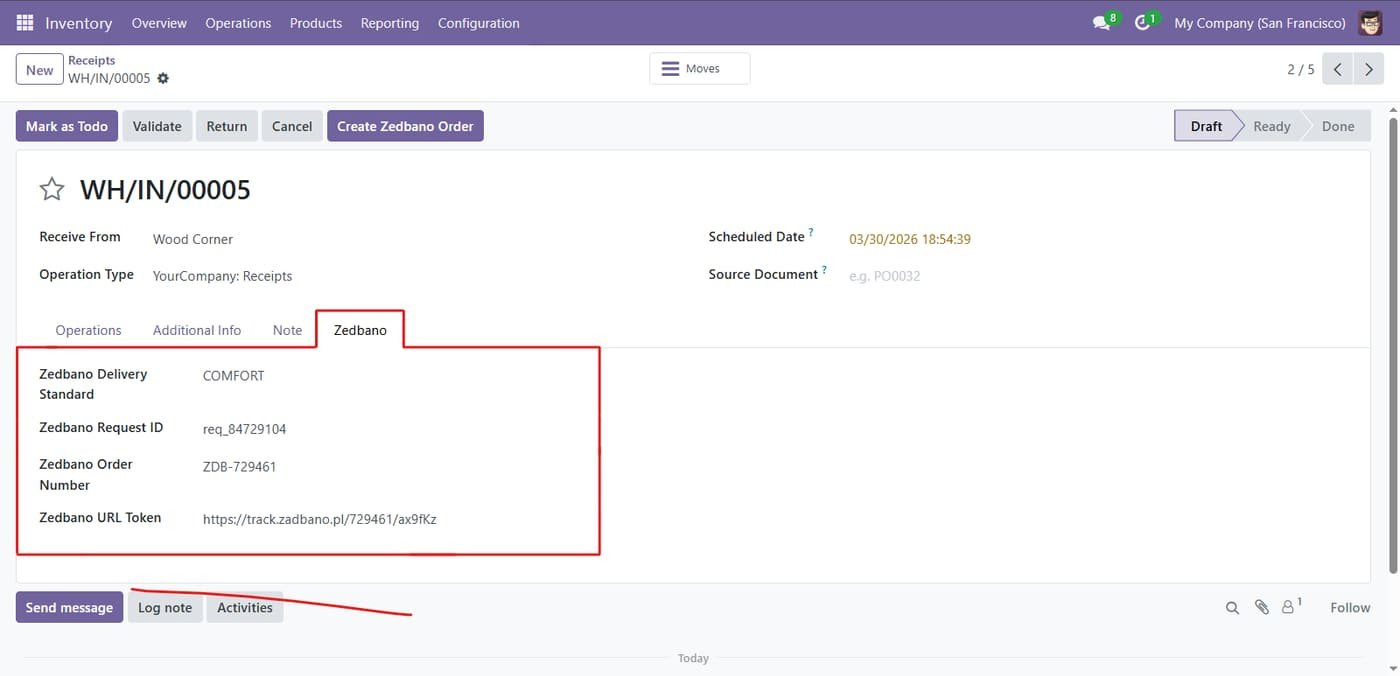Switch to the Operations tab
The height and width of the screenshot is (676, 1400).
pos(88,330)
